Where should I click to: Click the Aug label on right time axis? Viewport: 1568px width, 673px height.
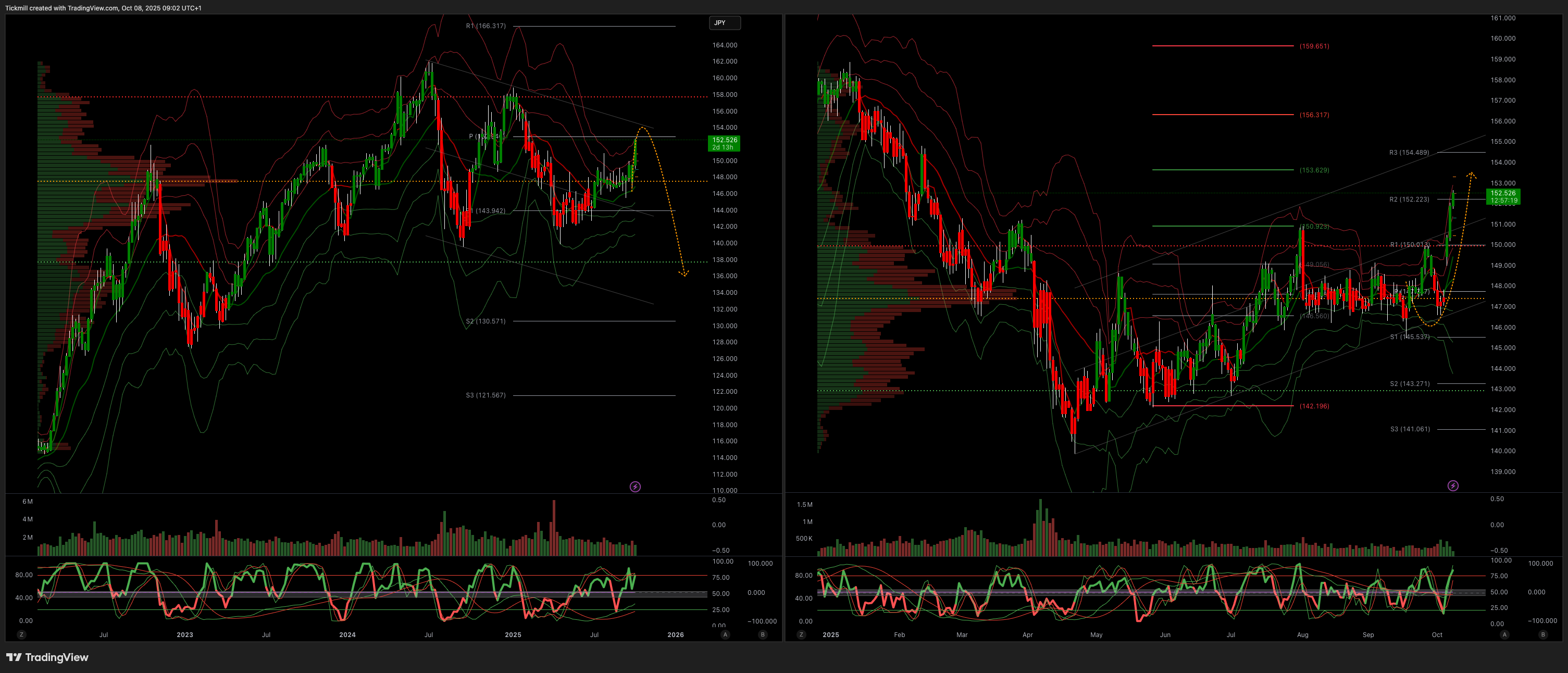pos(1302,634)
